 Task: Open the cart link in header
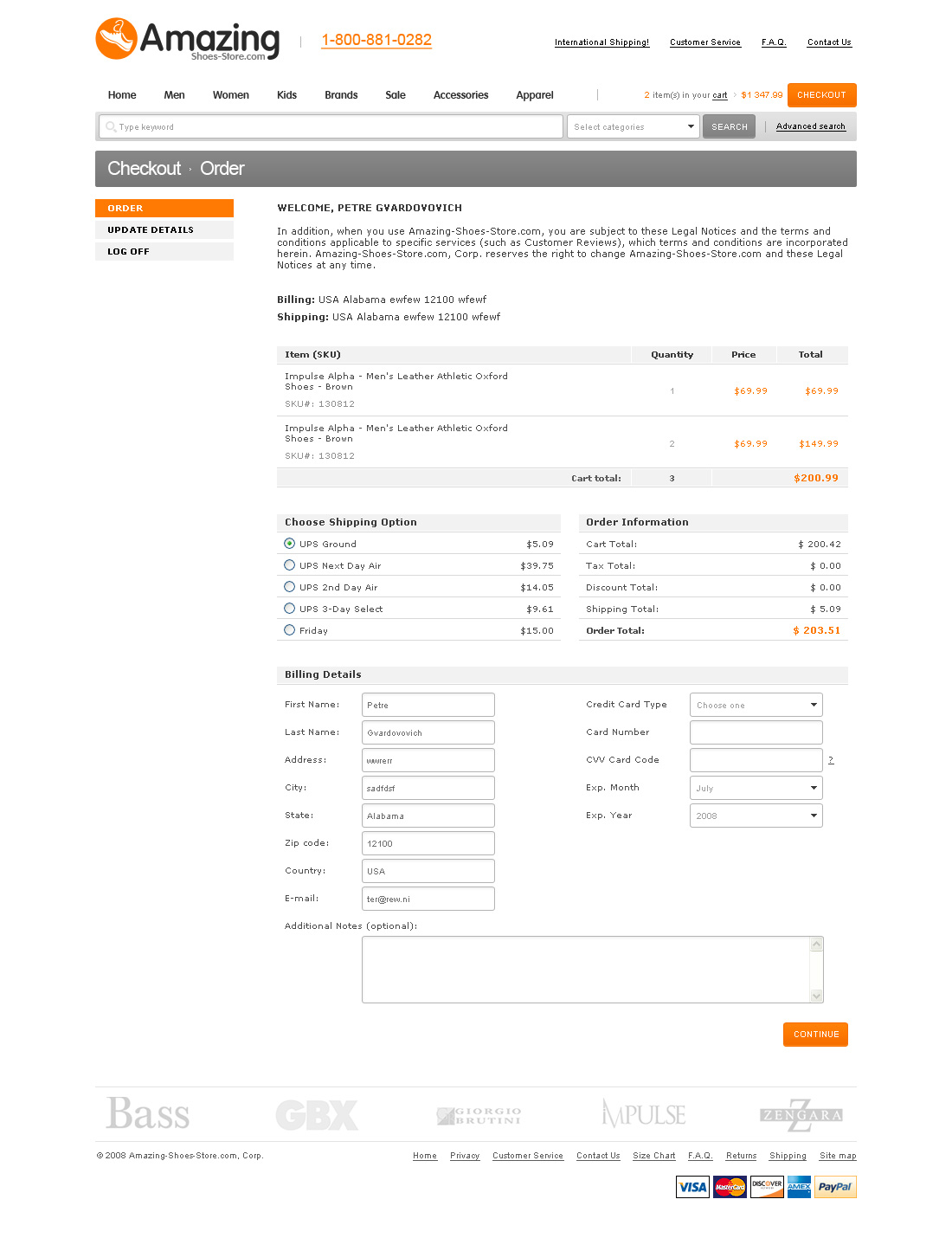click(720, 95)
